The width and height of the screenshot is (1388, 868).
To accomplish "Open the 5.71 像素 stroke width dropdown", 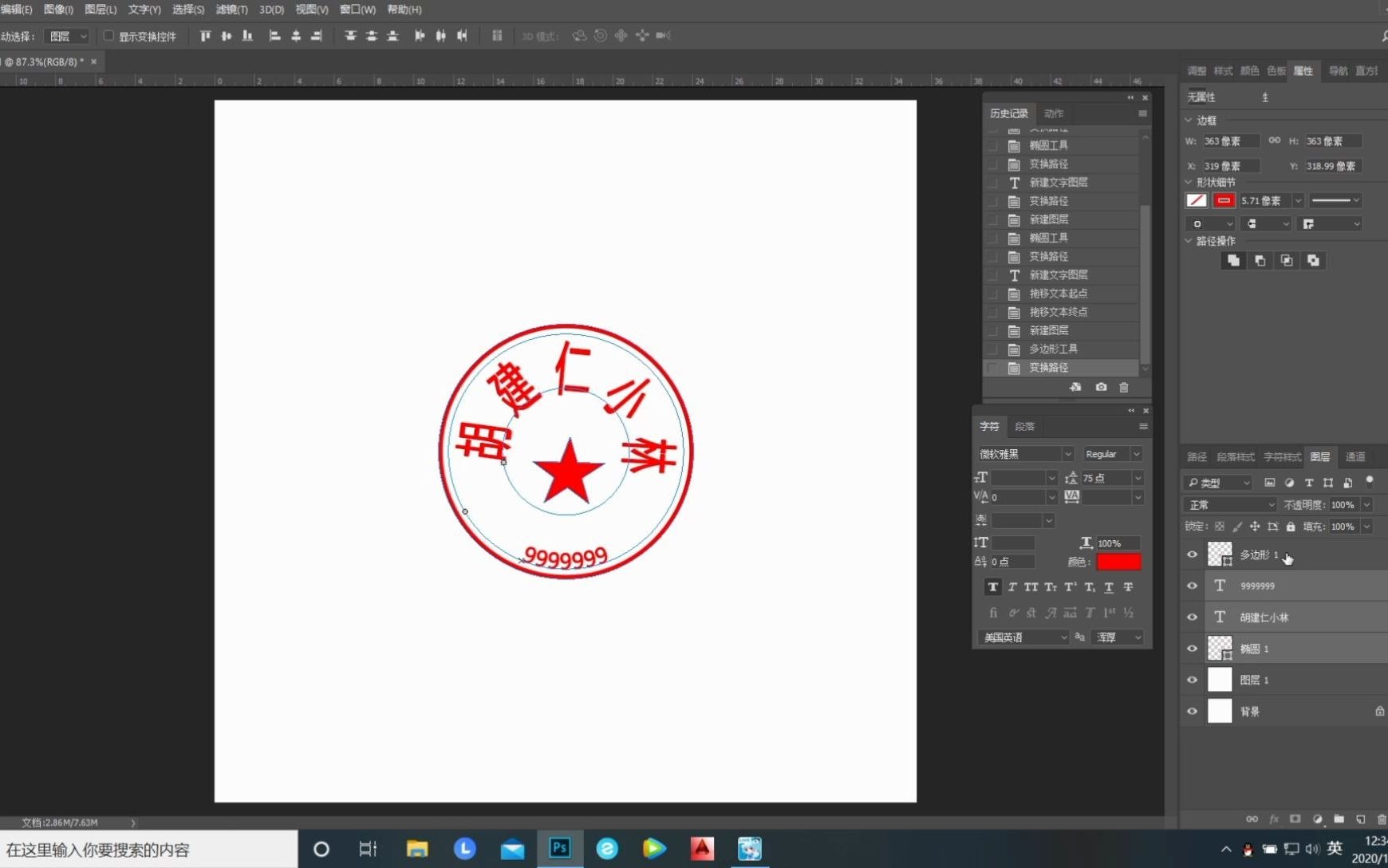I will point(1298,201).
